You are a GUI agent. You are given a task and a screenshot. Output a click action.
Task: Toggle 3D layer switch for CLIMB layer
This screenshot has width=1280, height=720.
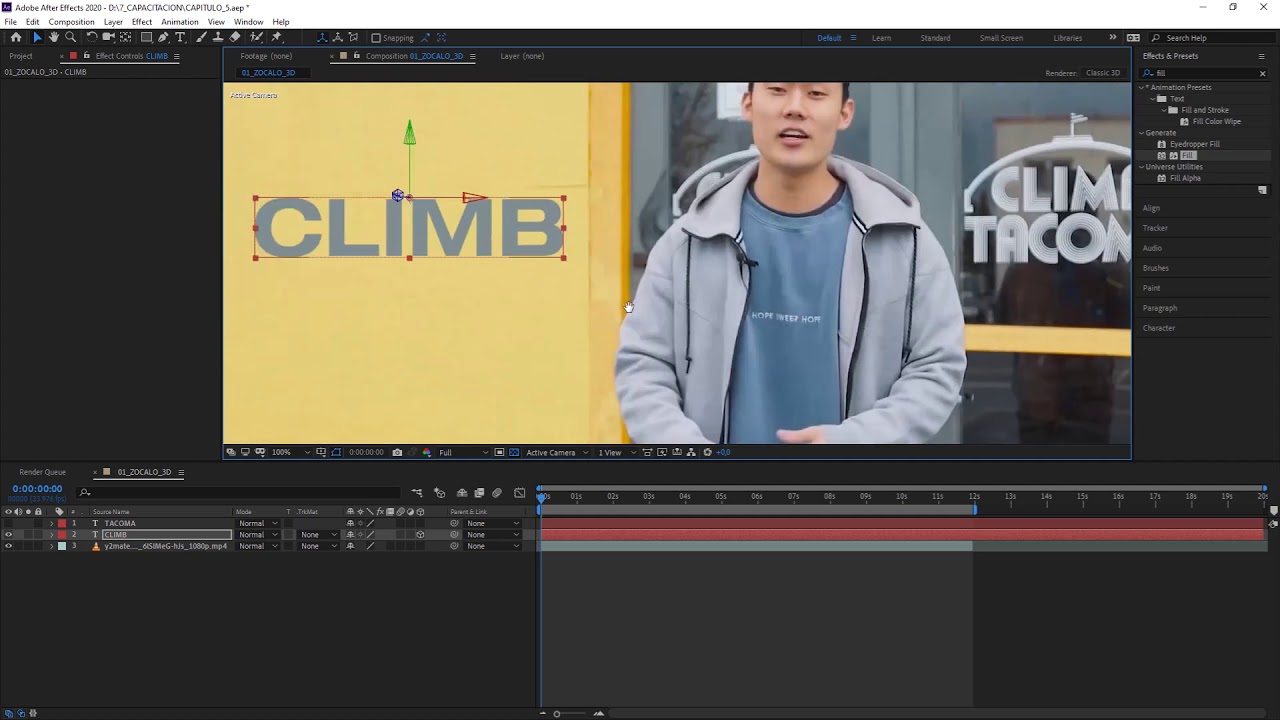[x=420, y=535]
